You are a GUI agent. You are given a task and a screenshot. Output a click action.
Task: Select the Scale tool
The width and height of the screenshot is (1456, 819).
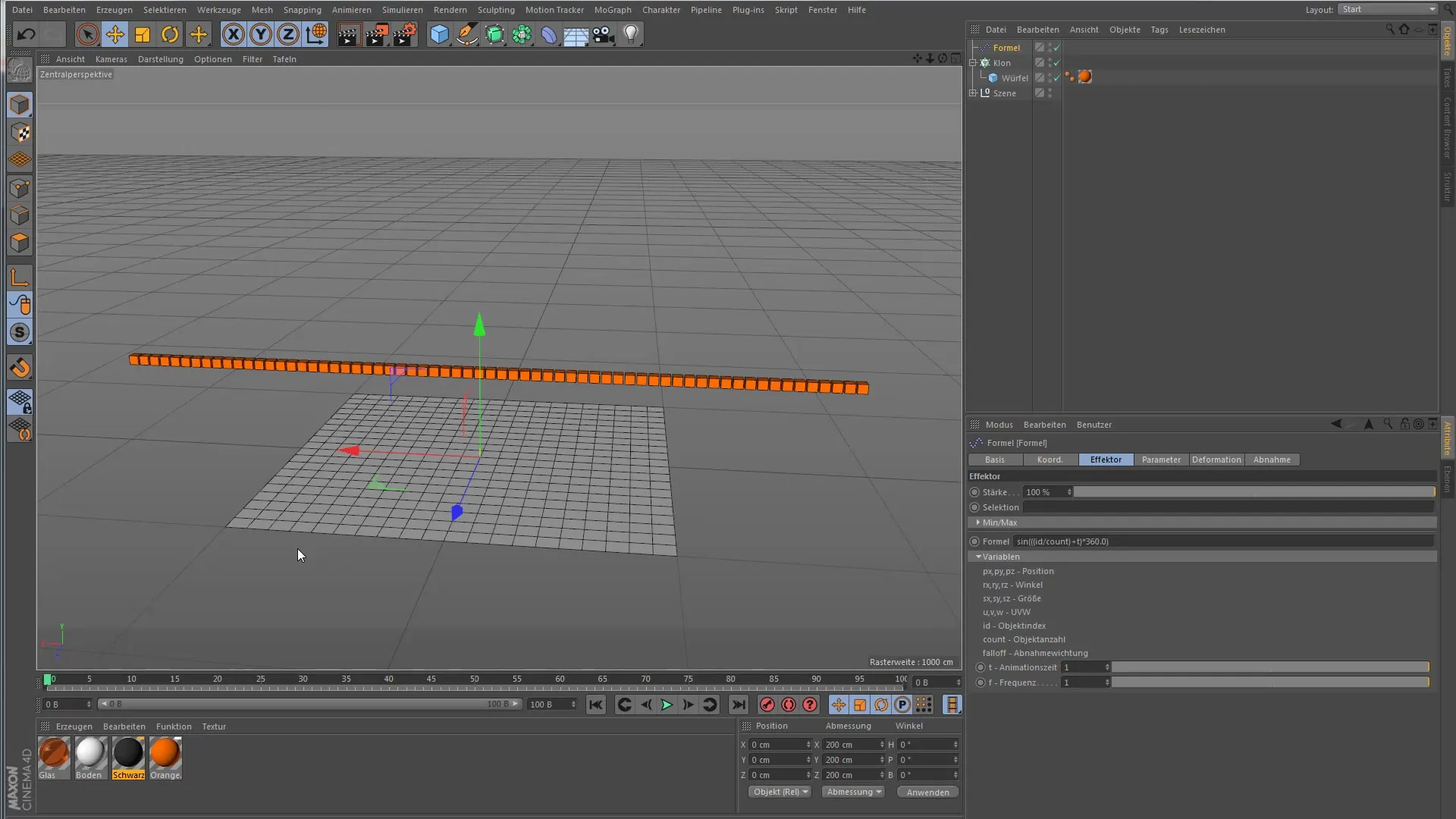[143, 34]
